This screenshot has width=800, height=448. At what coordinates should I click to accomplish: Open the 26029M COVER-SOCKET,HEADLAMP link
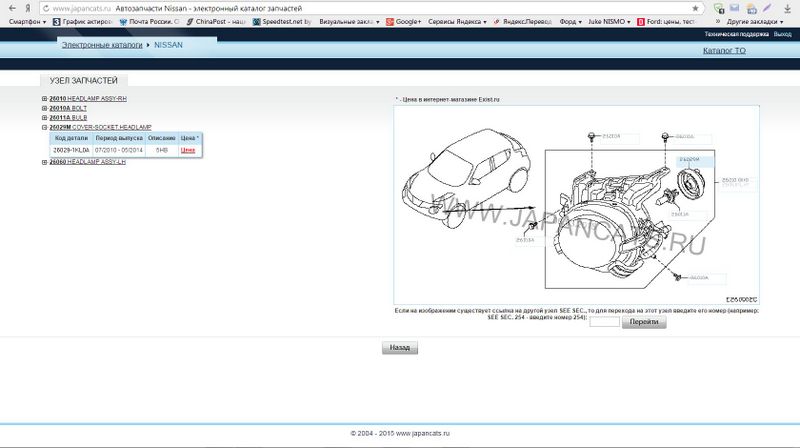click(101, 127)
